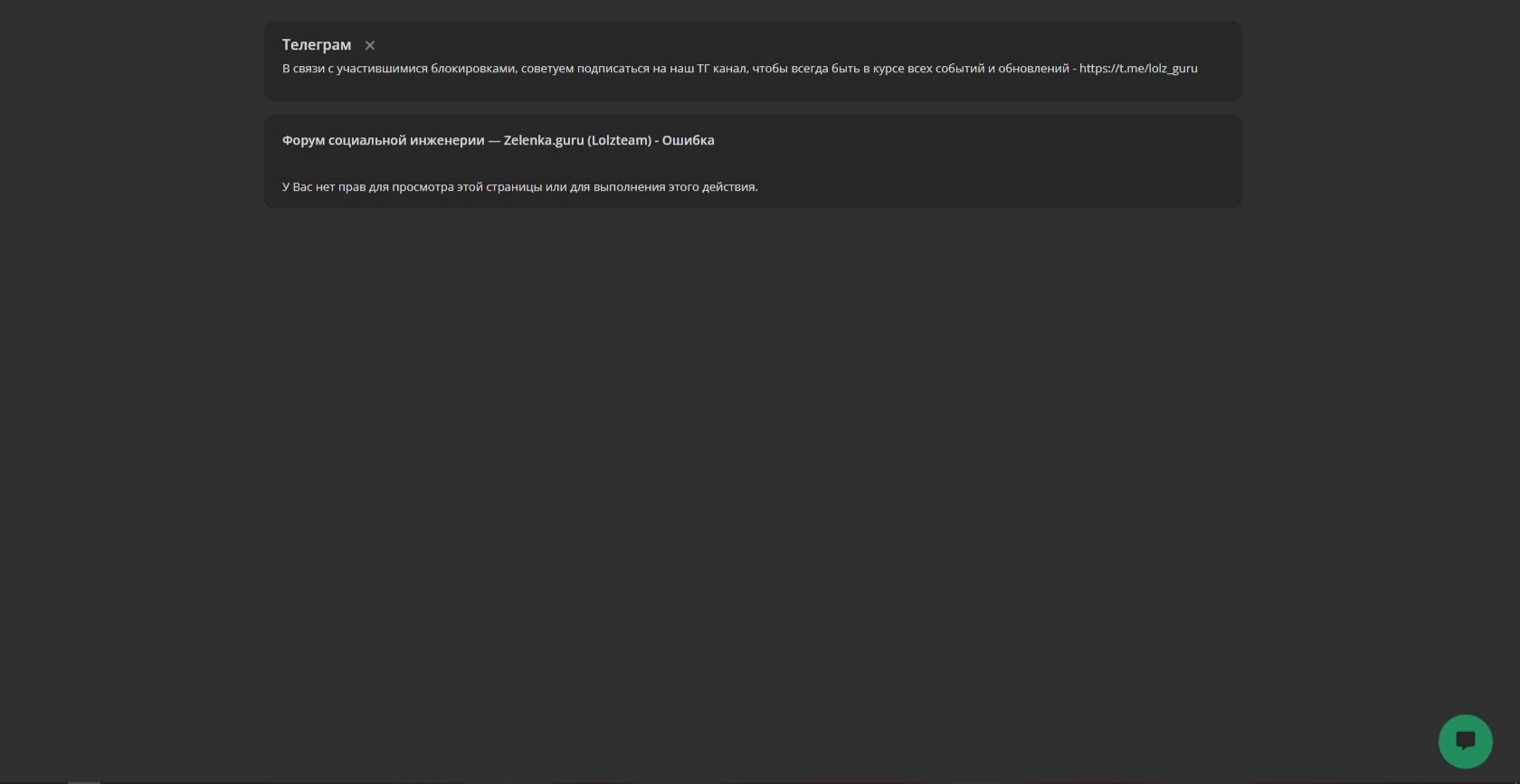Open the green chat bubble widget
The height and width of the screenshot is (784, 1520).
1465,741
